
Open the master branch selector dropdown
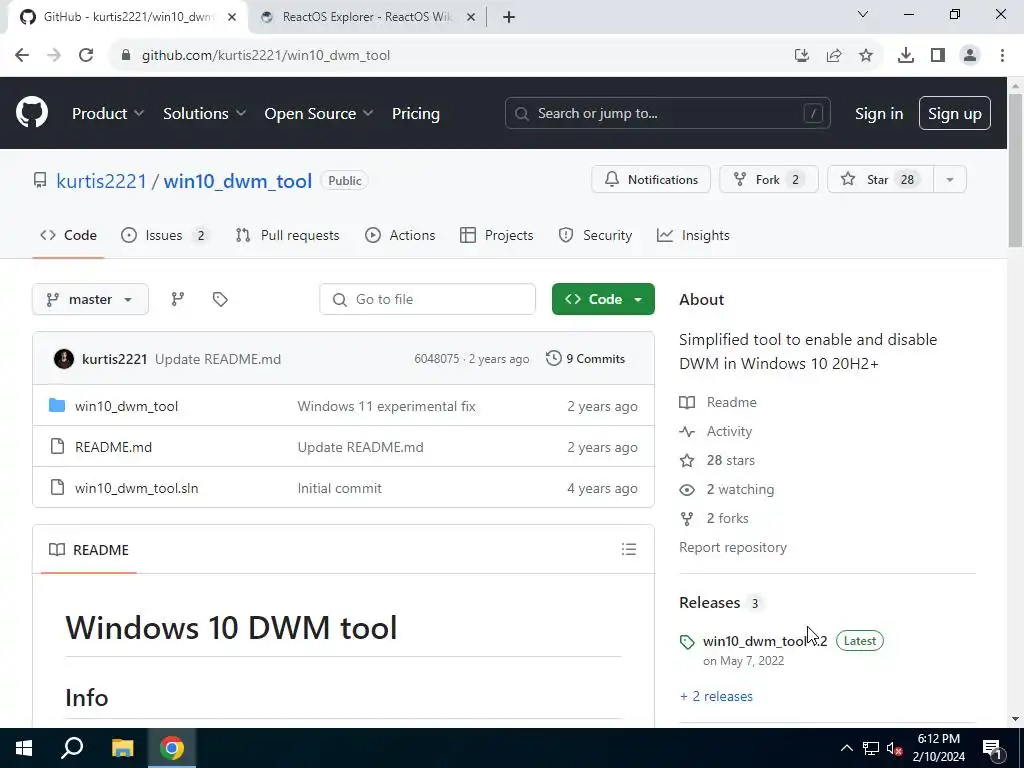coord(90,299)
